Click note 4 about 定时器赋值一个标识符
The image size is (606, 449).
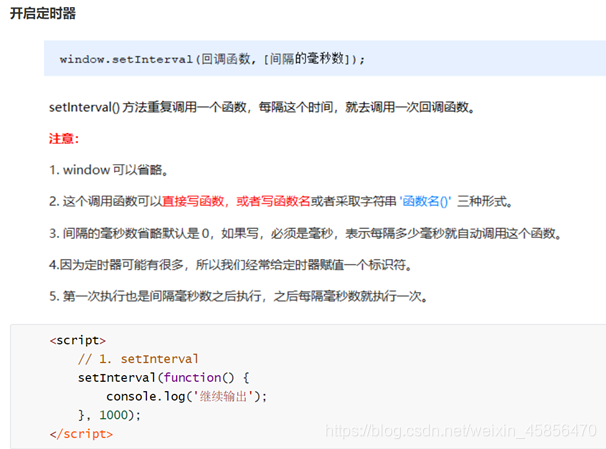[x=230, y=265]
